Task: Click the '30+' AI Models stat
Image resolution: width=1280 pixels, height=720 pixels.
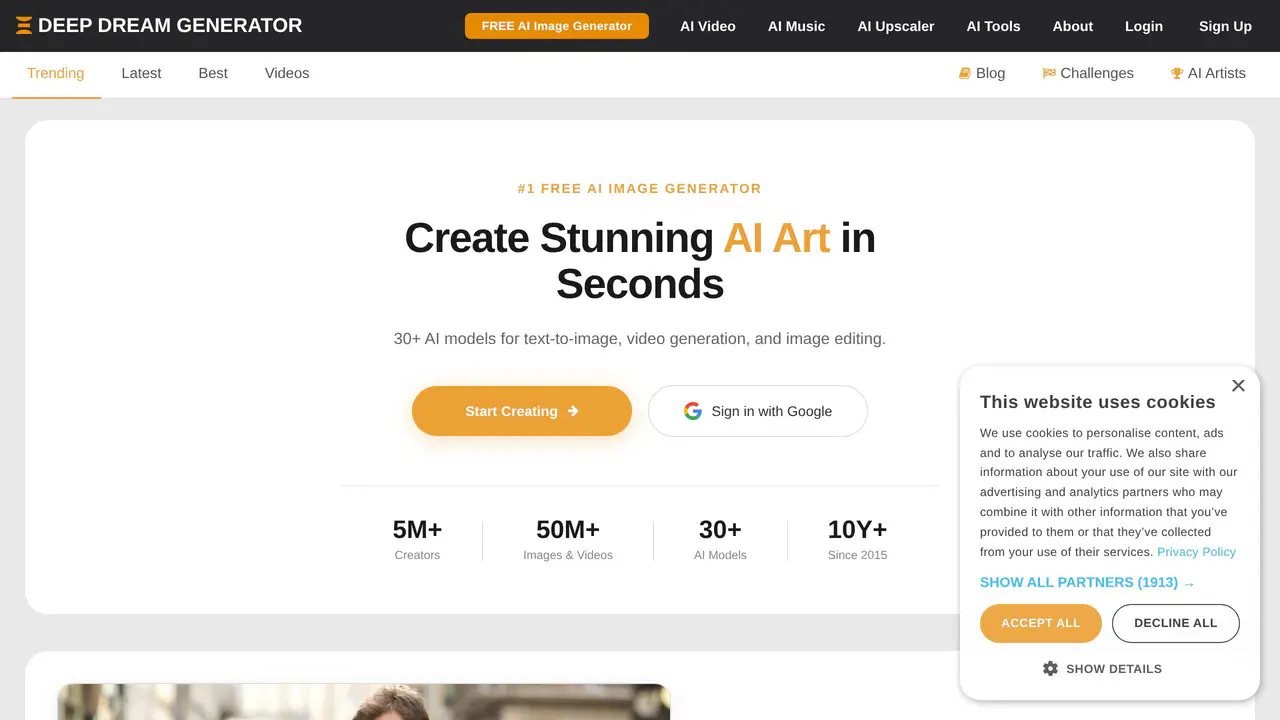Action: tap(720, 540)
